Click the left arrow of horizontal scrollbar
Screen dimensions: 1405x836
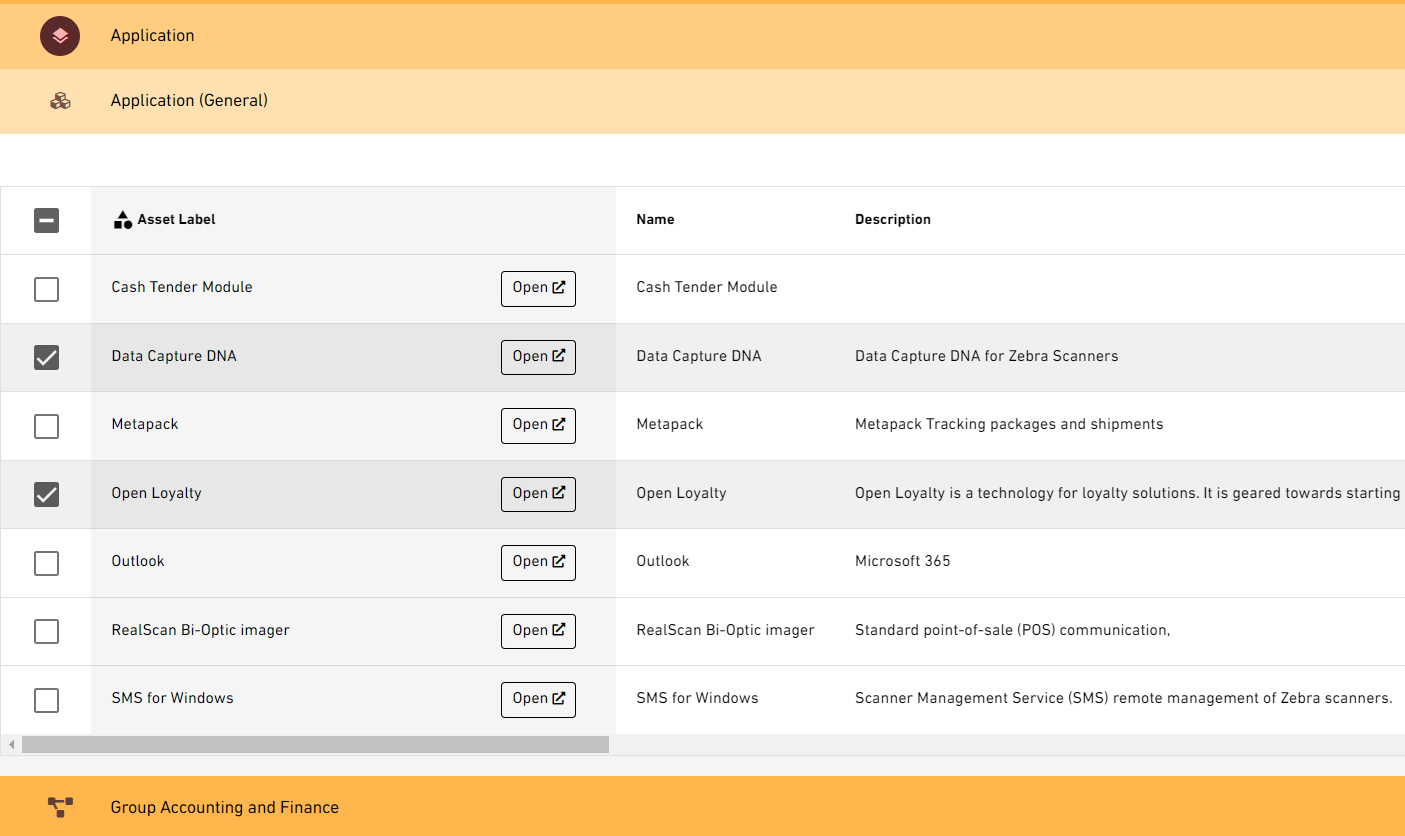[x=11, y=745]
